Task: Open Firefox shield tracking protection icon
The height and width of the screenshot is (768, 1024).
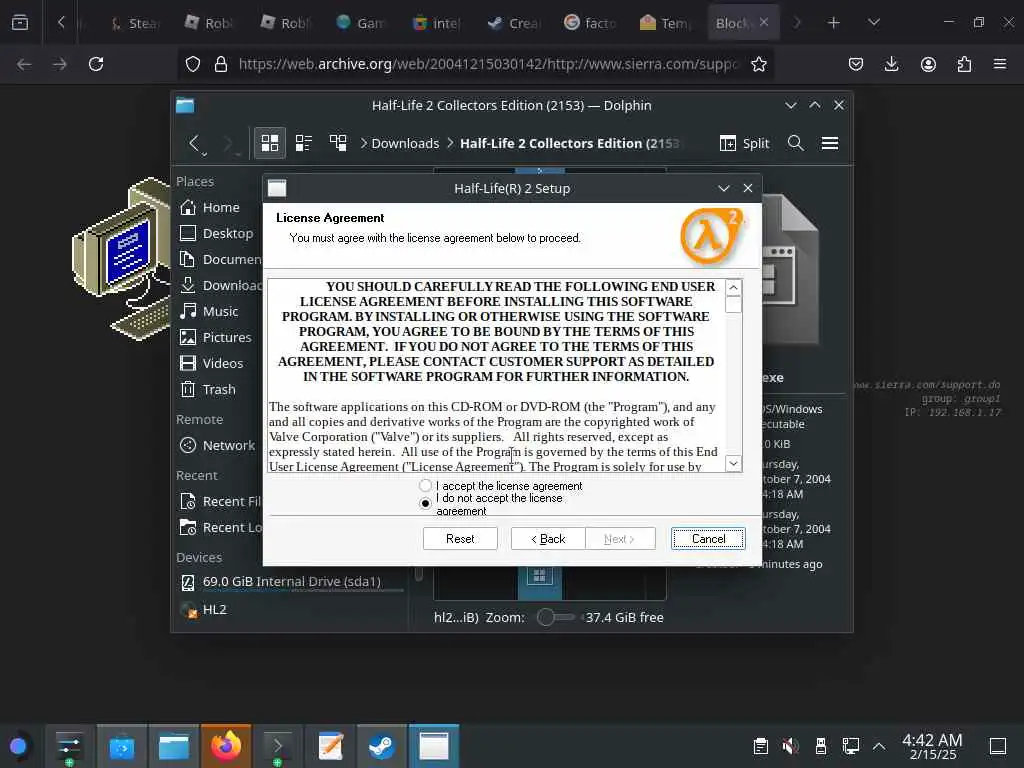Action: (x=193, y=64)
